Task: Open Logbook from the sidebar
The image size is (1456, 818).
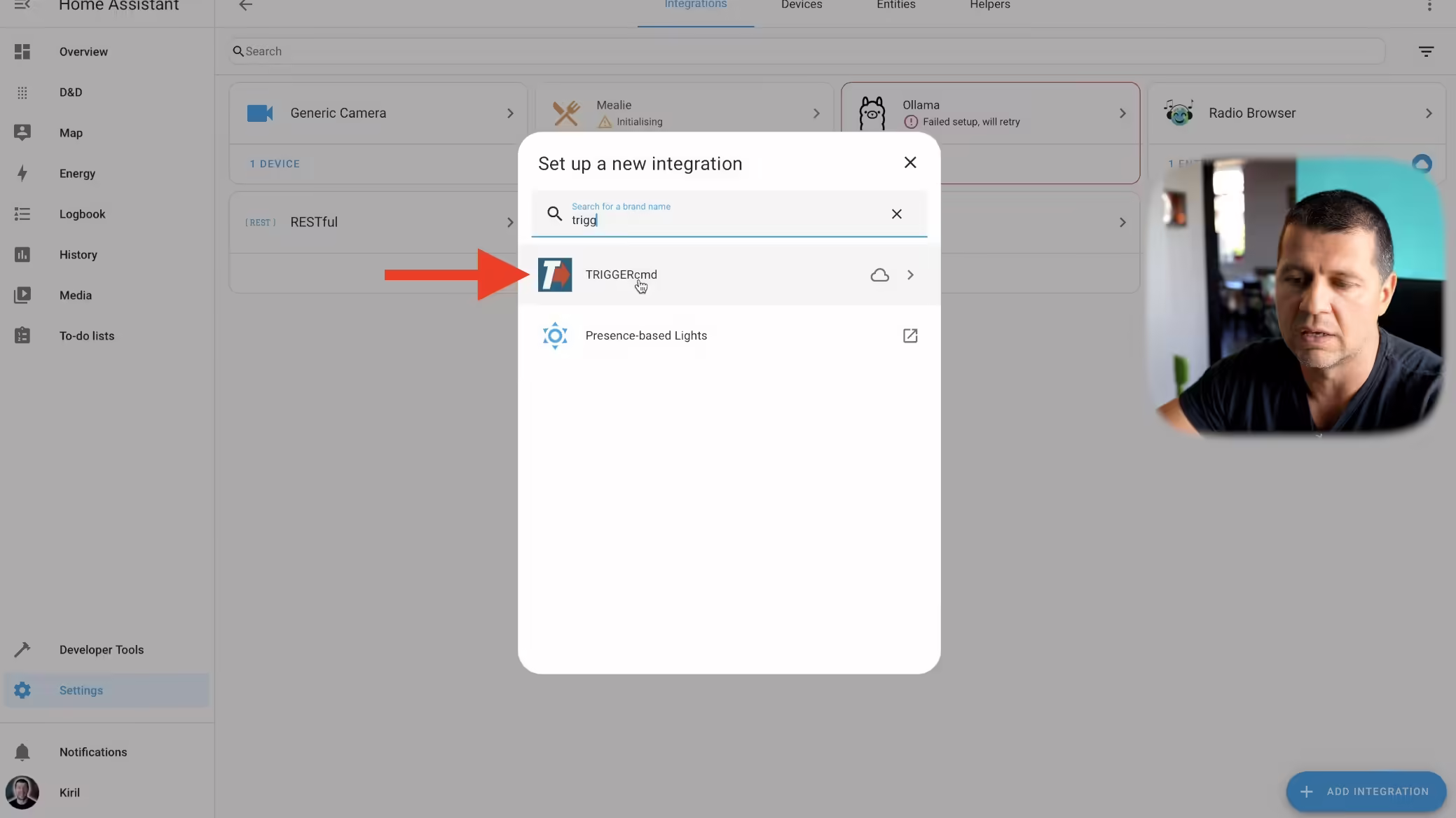Action: pos(107,214)
